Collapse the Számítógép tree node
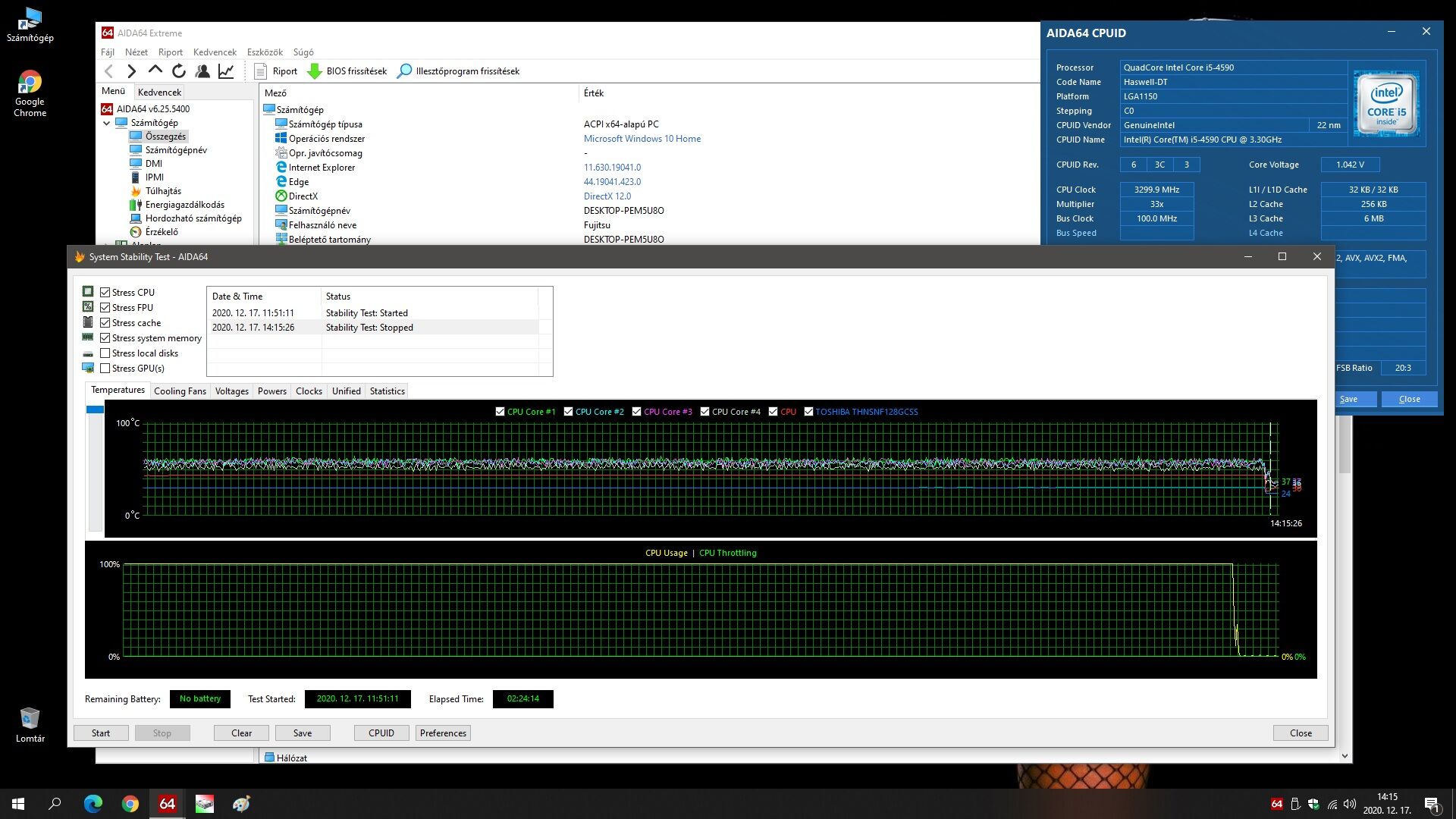The width and height of the screenshot is (1456, 819). tap(107, 123)
